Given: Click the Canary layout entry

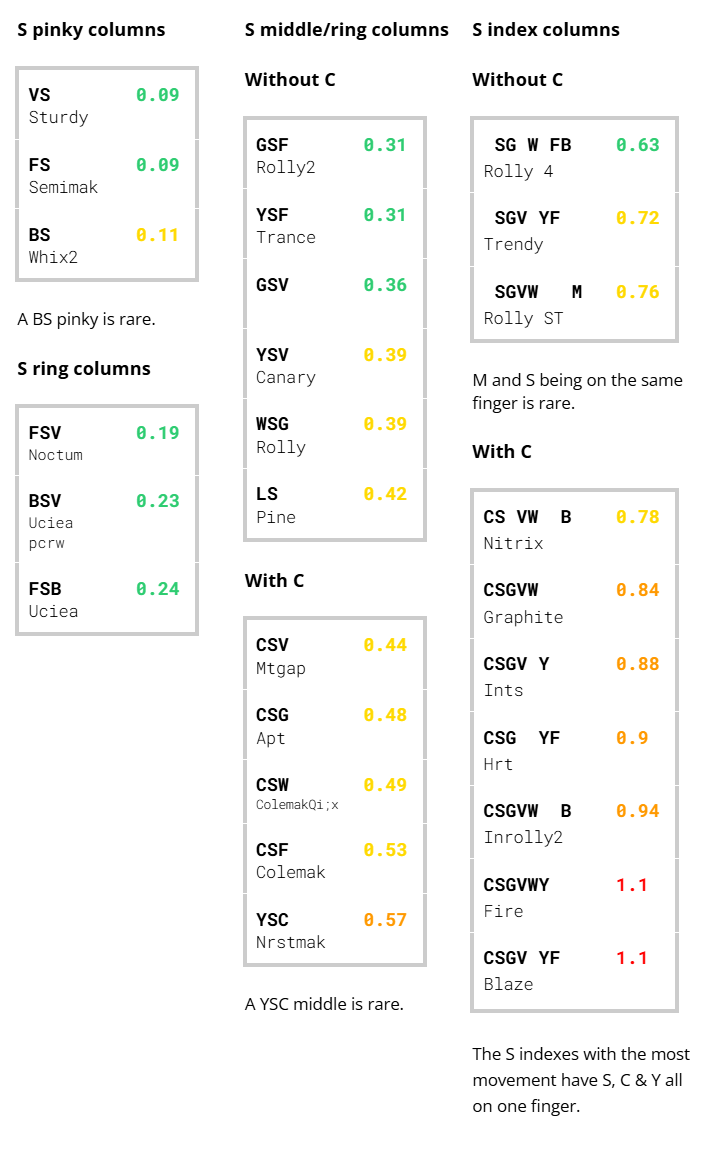Looking at the screenshot, I should click(x=286, y=377).
